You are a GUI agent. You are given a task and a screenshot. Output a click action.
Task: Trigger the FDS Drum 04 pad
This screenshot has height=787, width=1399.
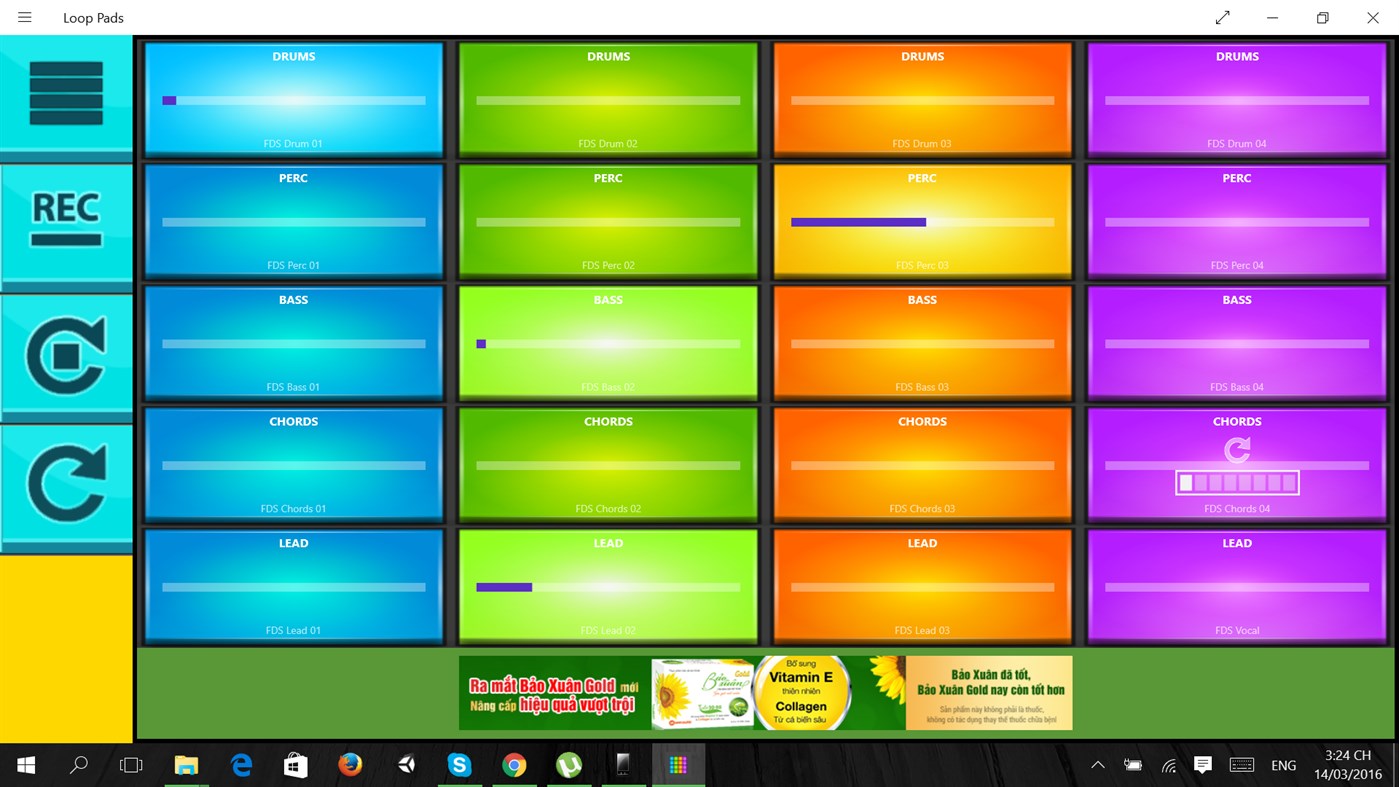(1236, 98)
